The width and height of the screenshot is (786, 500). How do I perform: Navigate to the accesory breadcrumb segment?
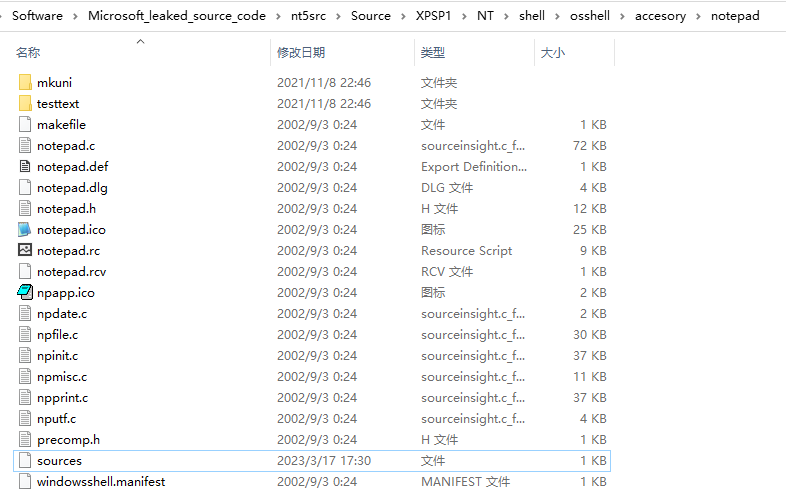click(660, 16)
